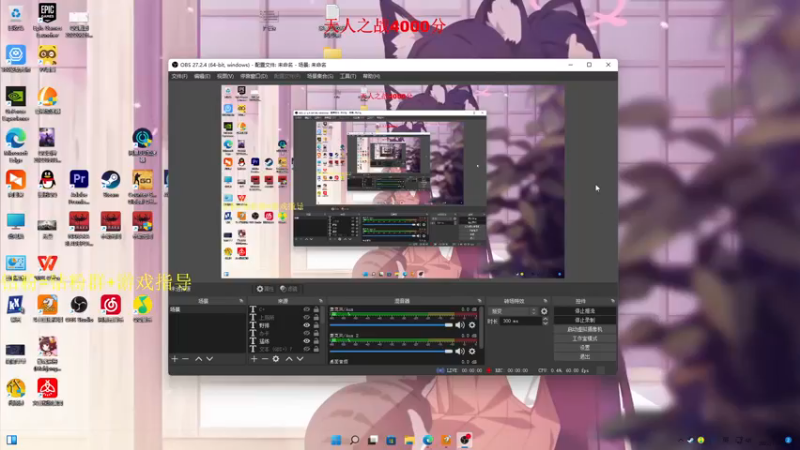Toggle visibility eye of the 文本 (GDI+) source
The width and height of the screenshot is (800, 450).
(x=306, y=349)
